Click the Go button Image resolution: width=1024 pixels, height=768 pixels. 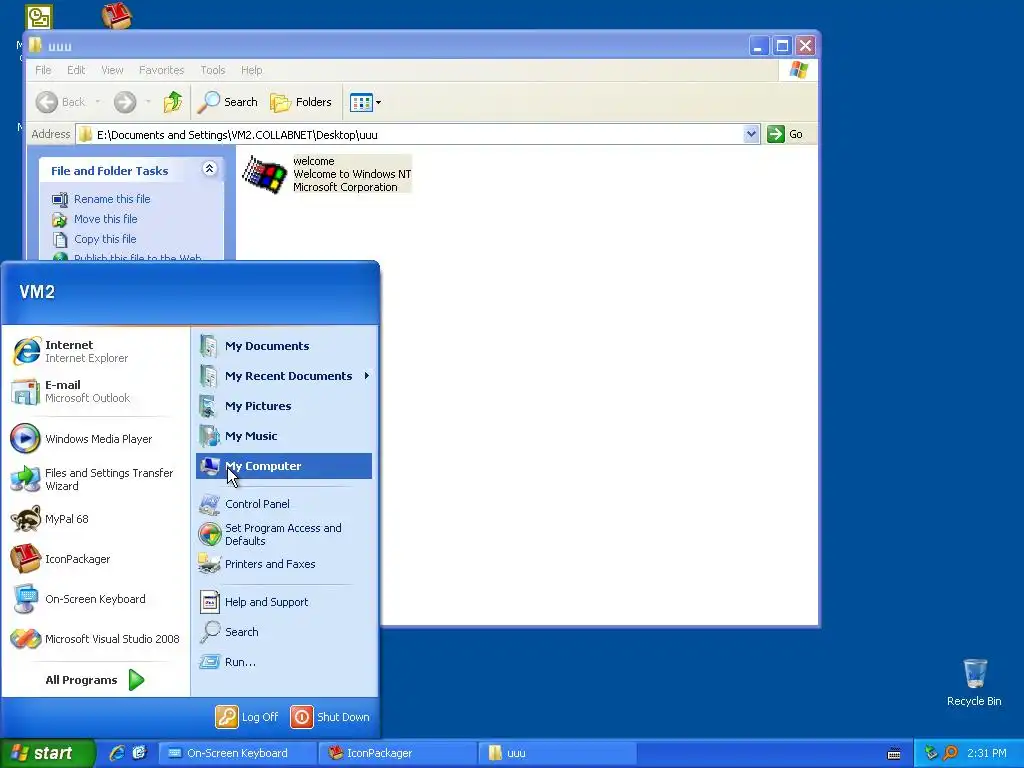[x=786, y=134]
